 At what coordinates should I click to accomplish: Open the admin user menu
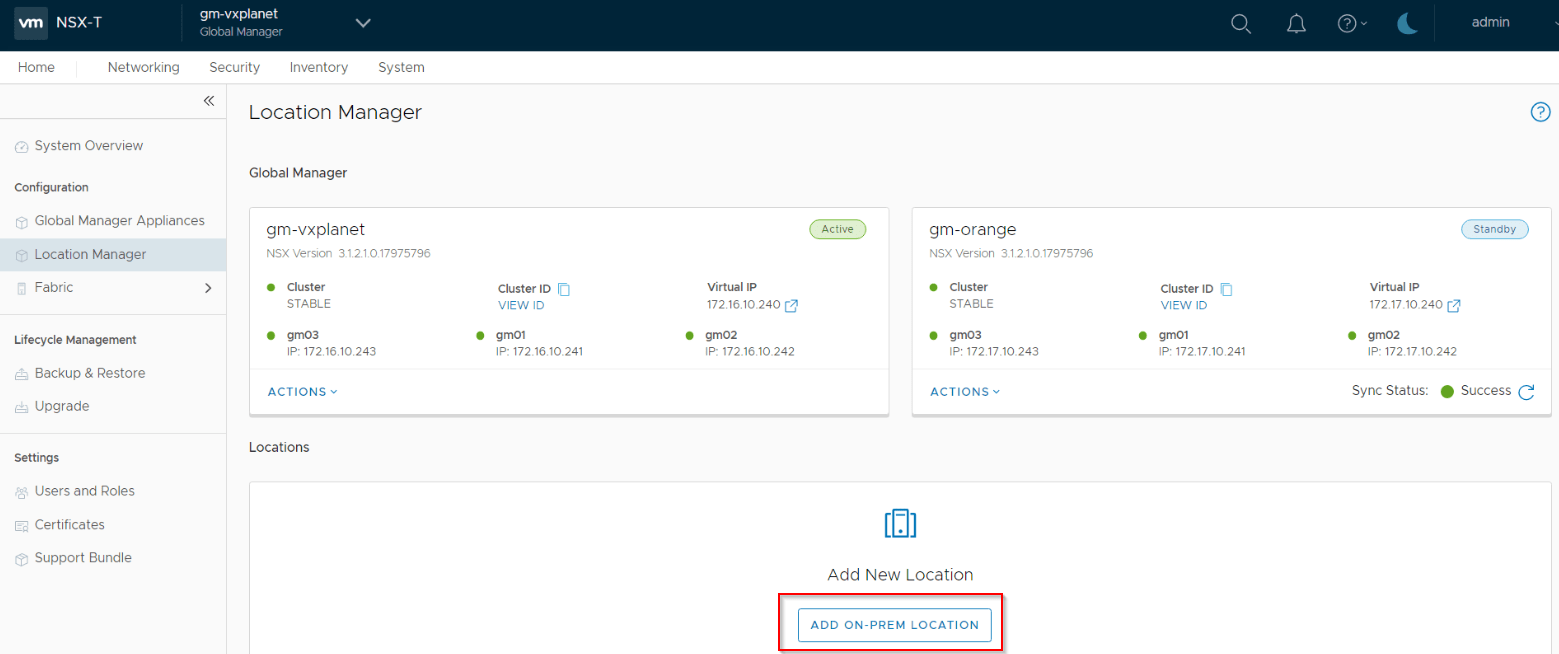(1491, 22)
